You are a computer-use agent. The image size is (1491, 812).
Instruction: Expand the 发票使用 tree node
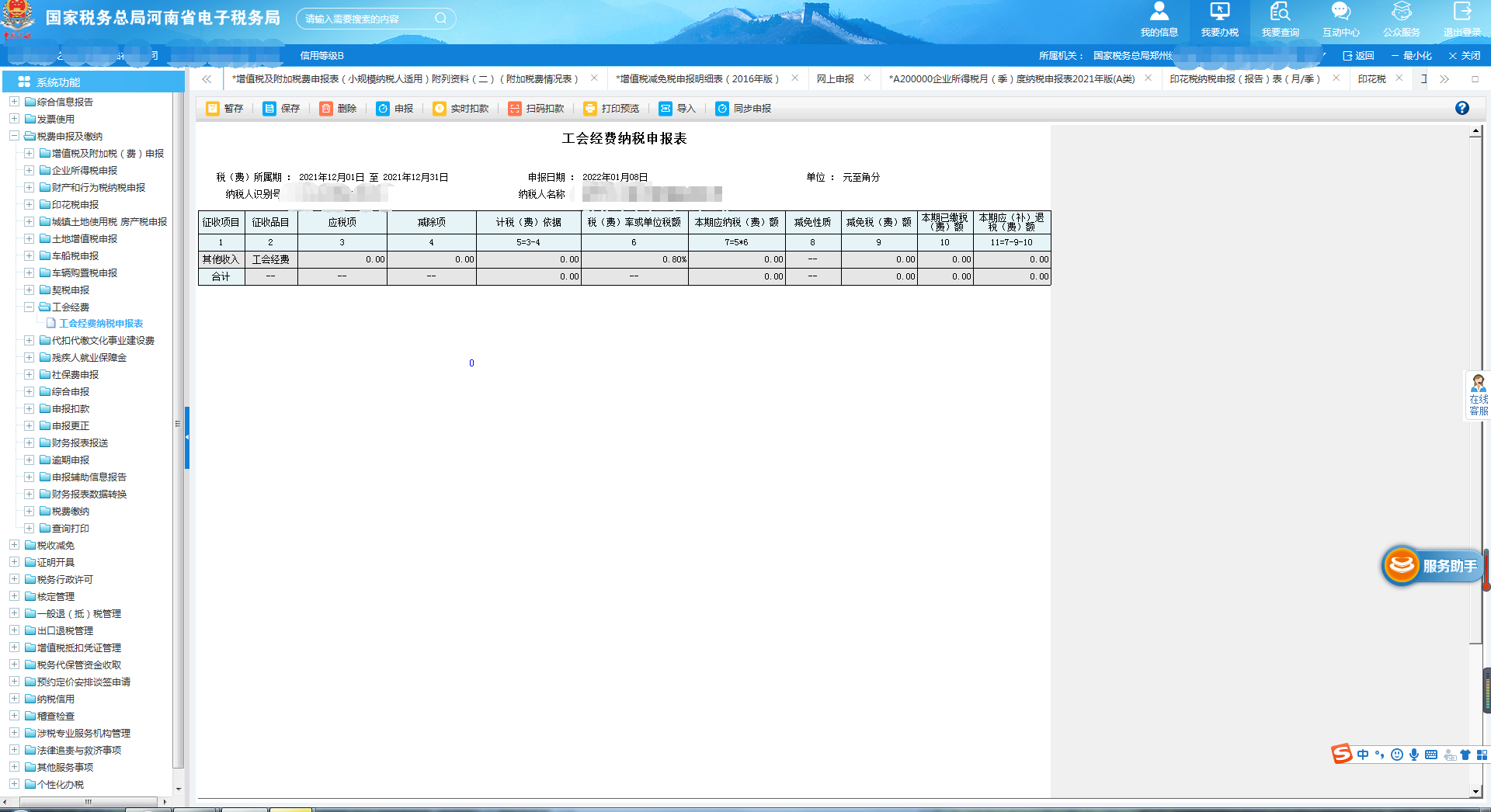(x=14, y=119)
